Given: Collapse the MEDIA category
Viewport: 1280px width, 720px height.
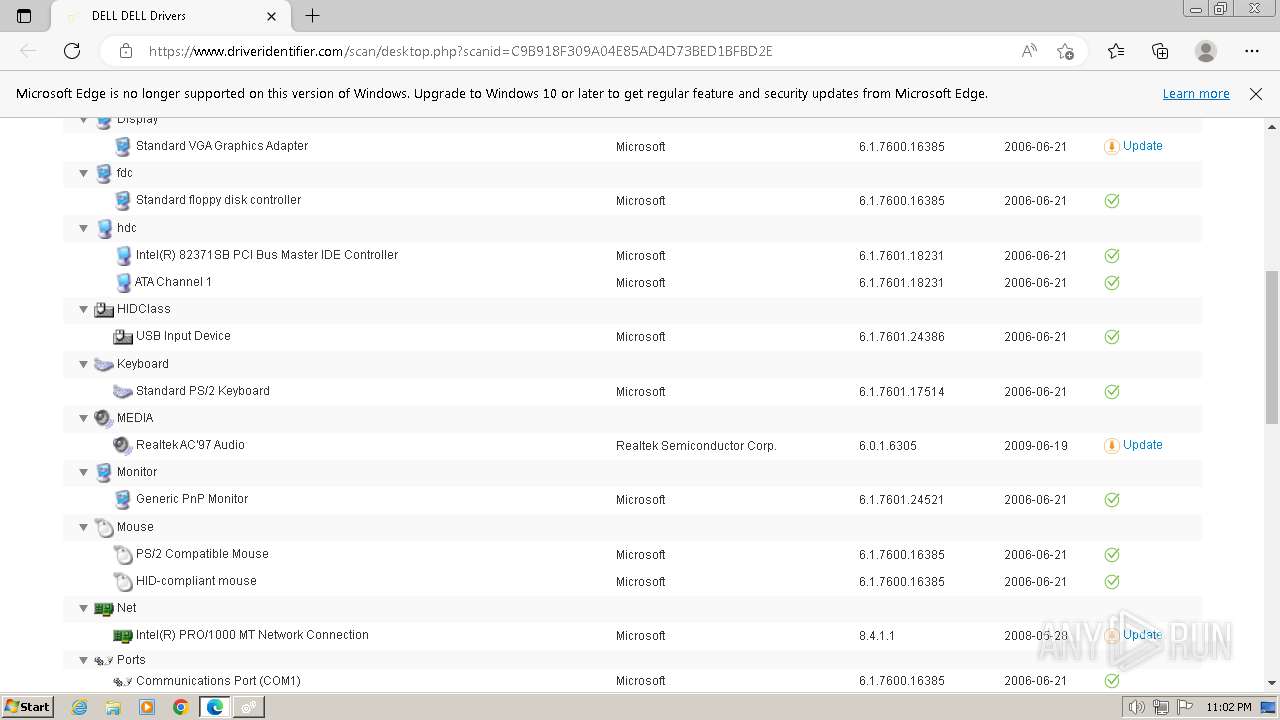Looking at the screenshot, I should (x=84, y=418).
